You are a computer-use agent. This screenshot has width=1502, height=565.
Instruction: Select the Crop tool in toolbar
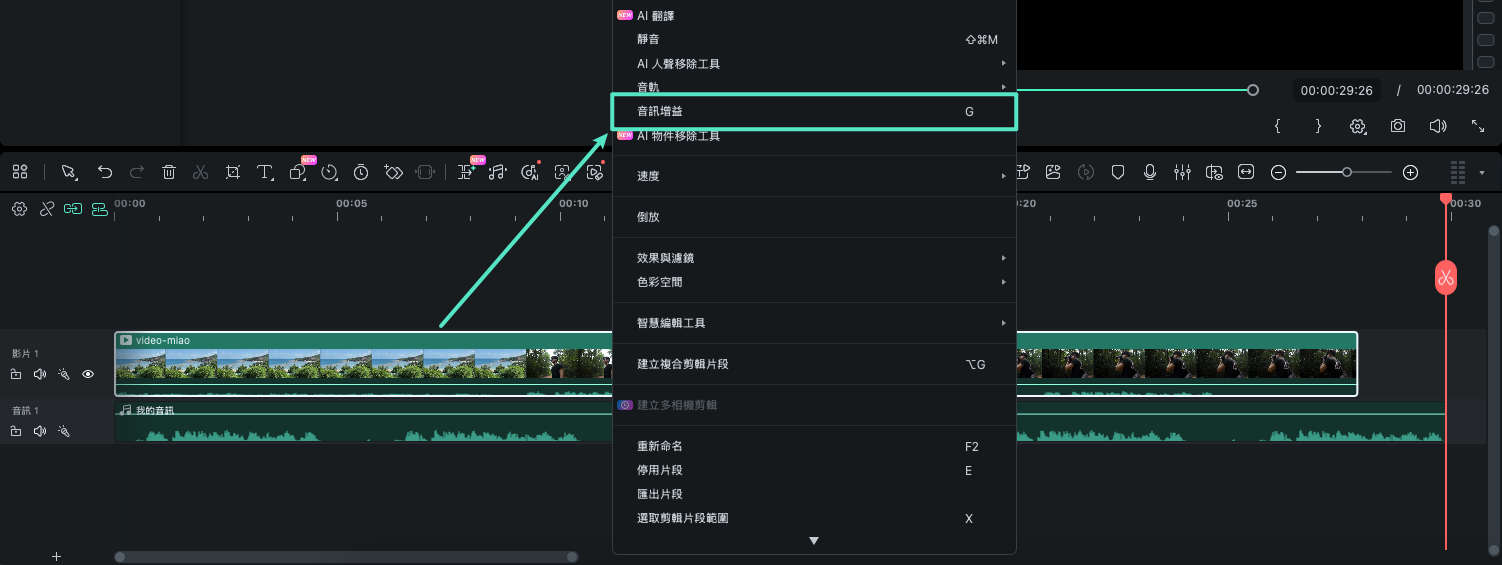233,172
